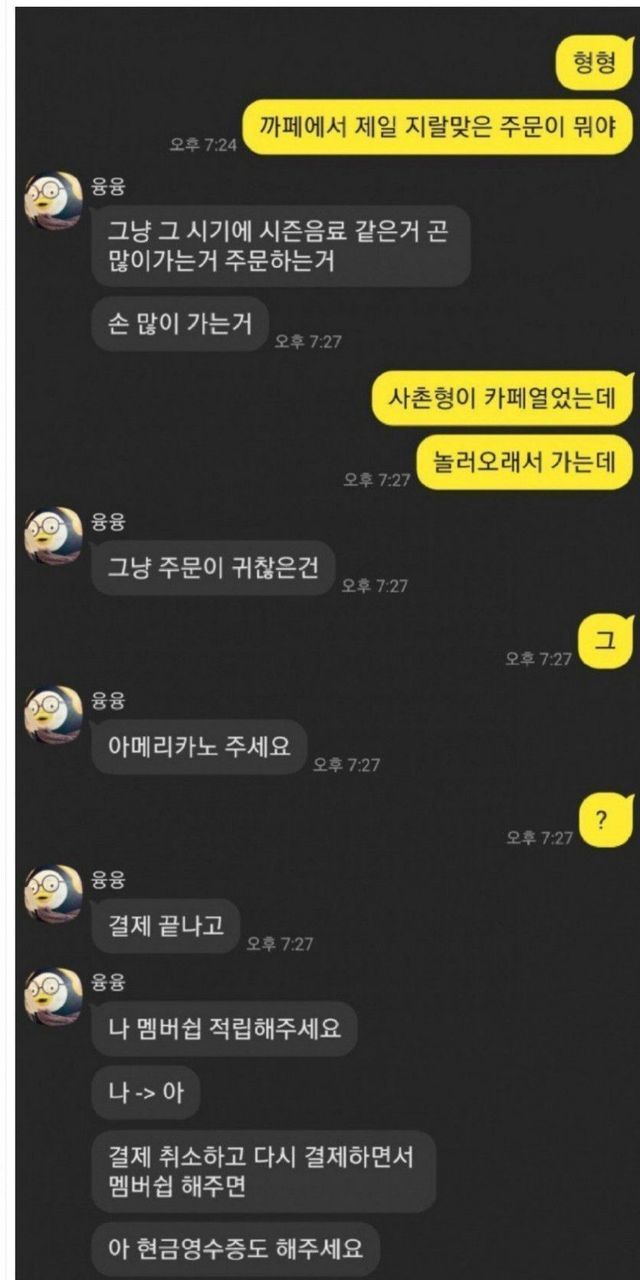Screen dimensions: 640x1280
Task: Tap the 결제 취소하고 다시 결제하면서 message
Action: pos(264,1170)
